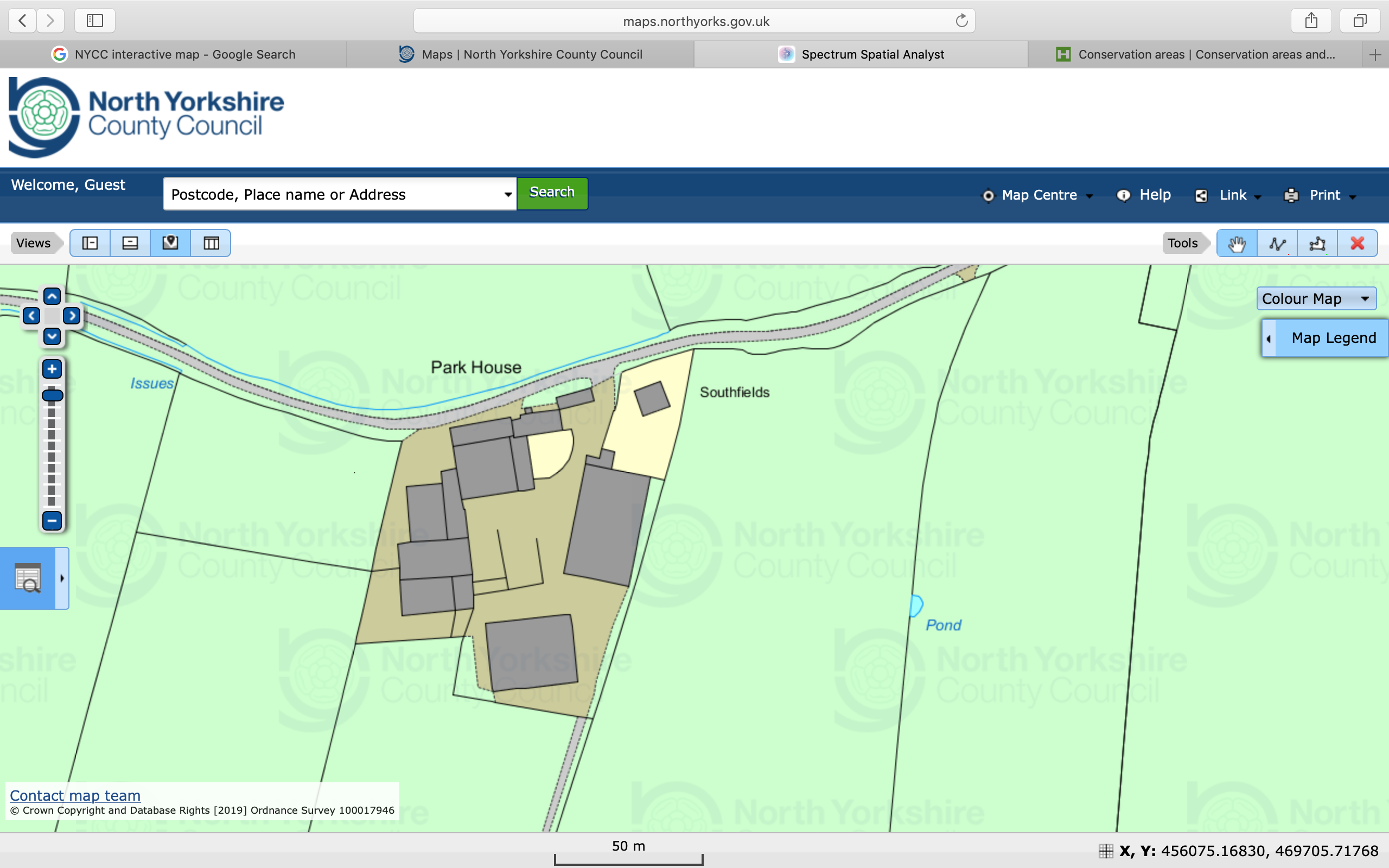Toggle the map-only view button
The image size is (1389, 868).
click(x=170, y=244)
